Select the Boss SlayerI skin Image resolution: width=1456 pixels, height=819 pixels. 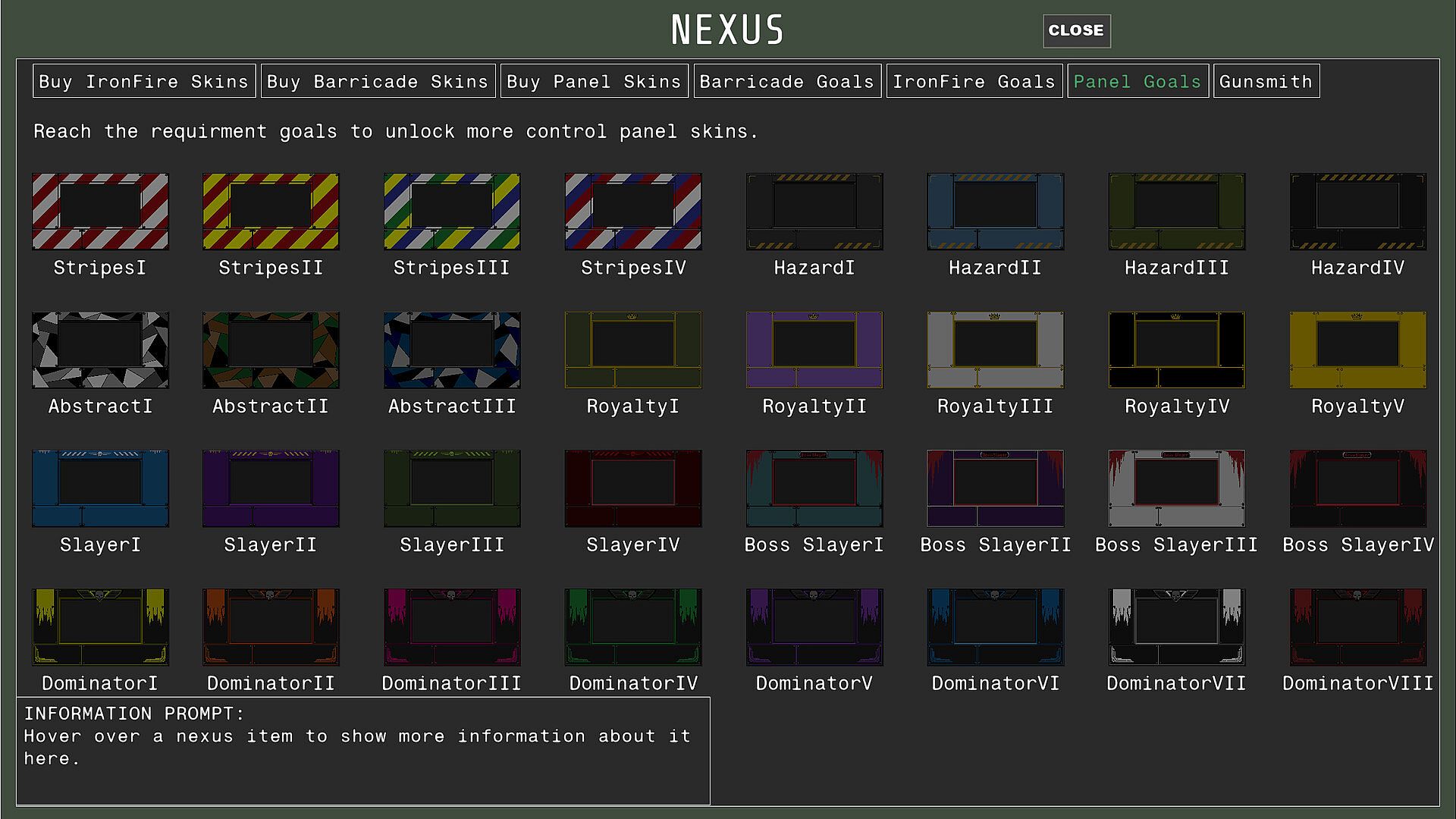[x=814, y=489]
